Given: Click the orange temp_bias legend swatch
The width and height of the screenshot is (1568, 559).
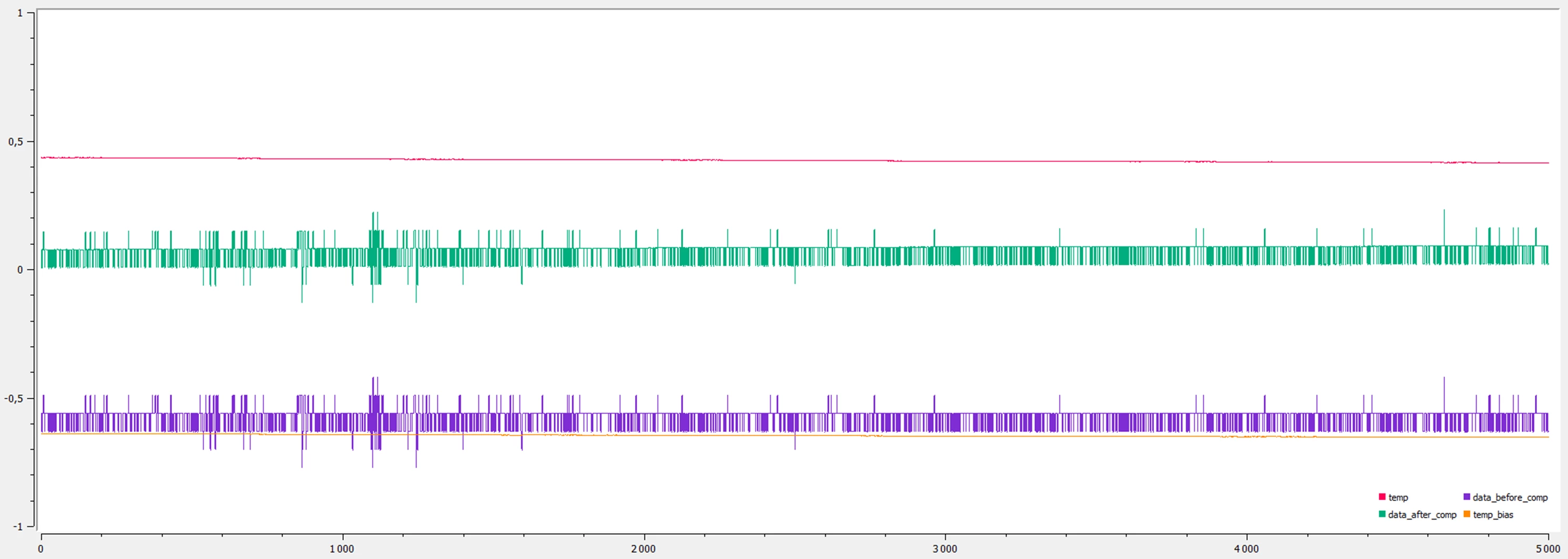Looking at the screenshot, I should 1467,514.
